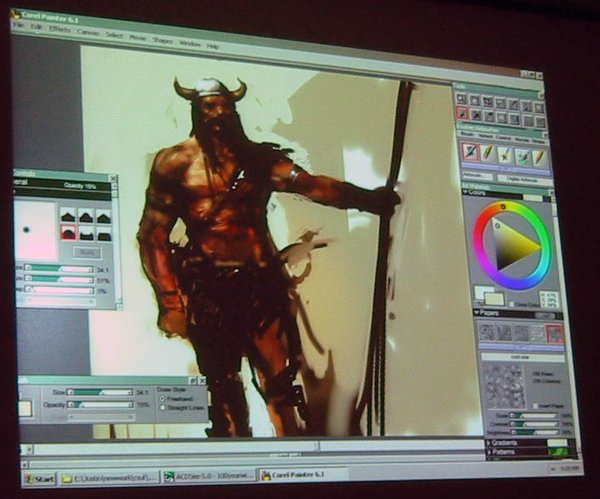
Task: Open the Movie menu
Action: click(x=138, y=38)
